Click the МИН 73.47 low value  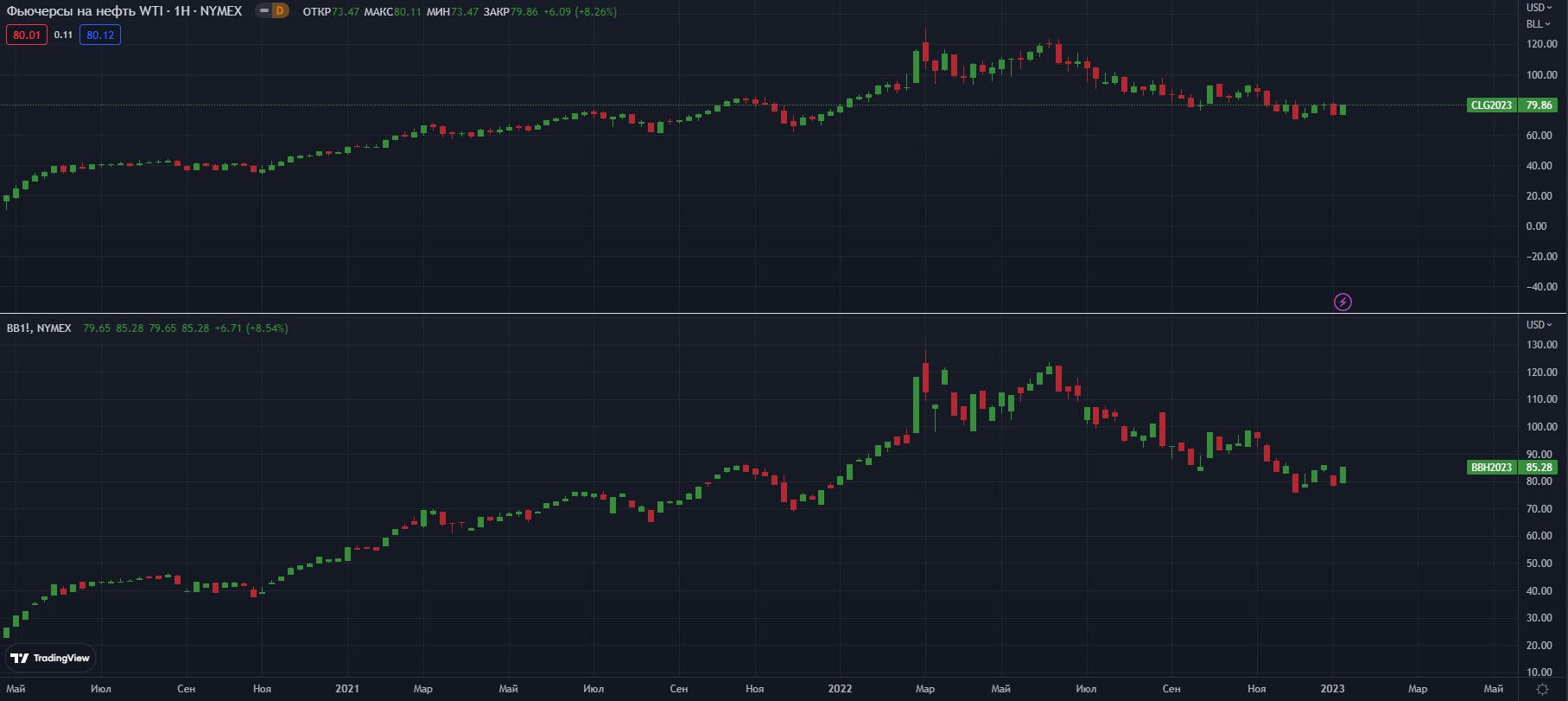click(453, 12)
